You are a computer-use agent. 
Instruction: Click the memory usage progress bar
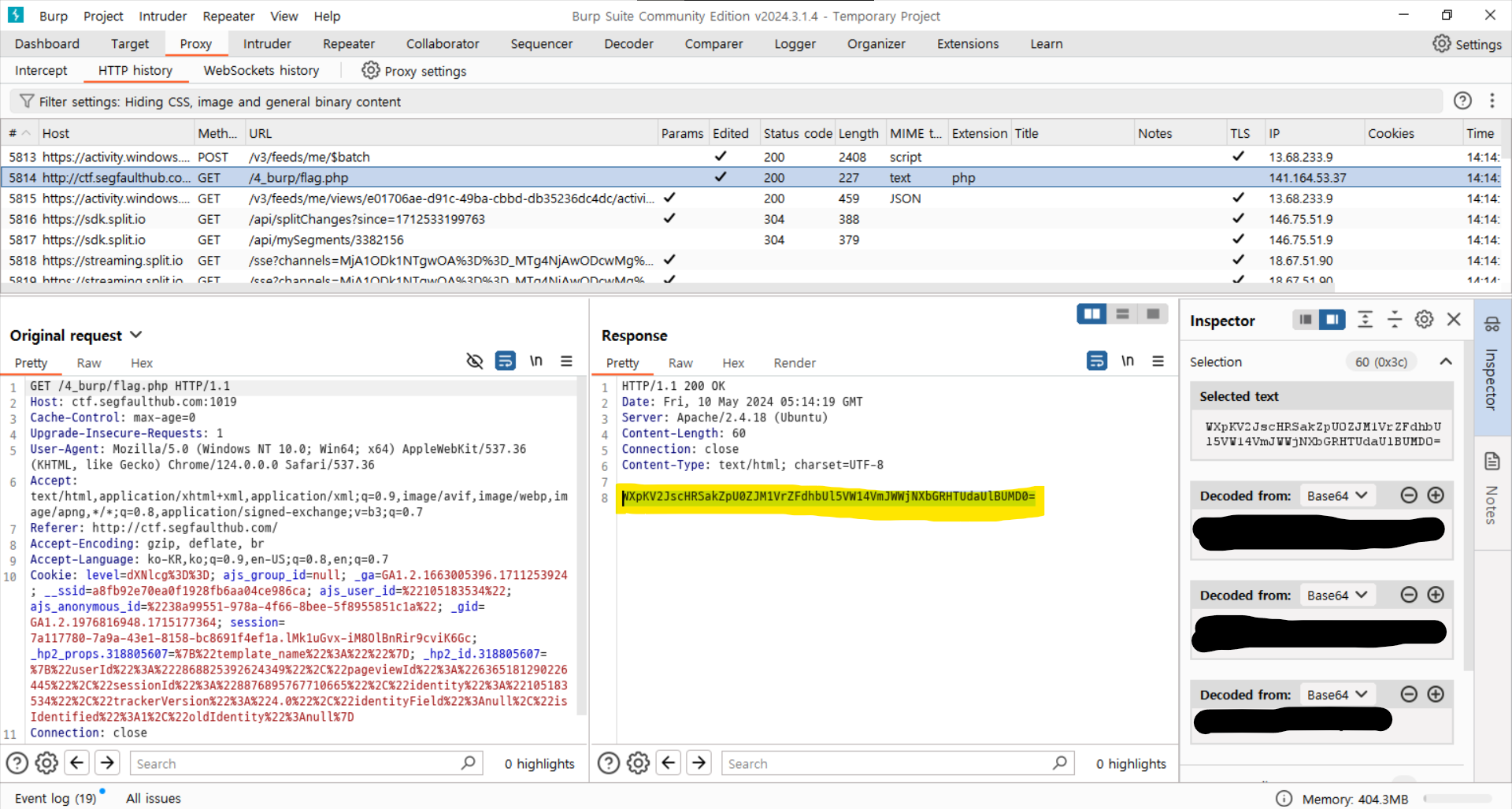coord(1458,798)
